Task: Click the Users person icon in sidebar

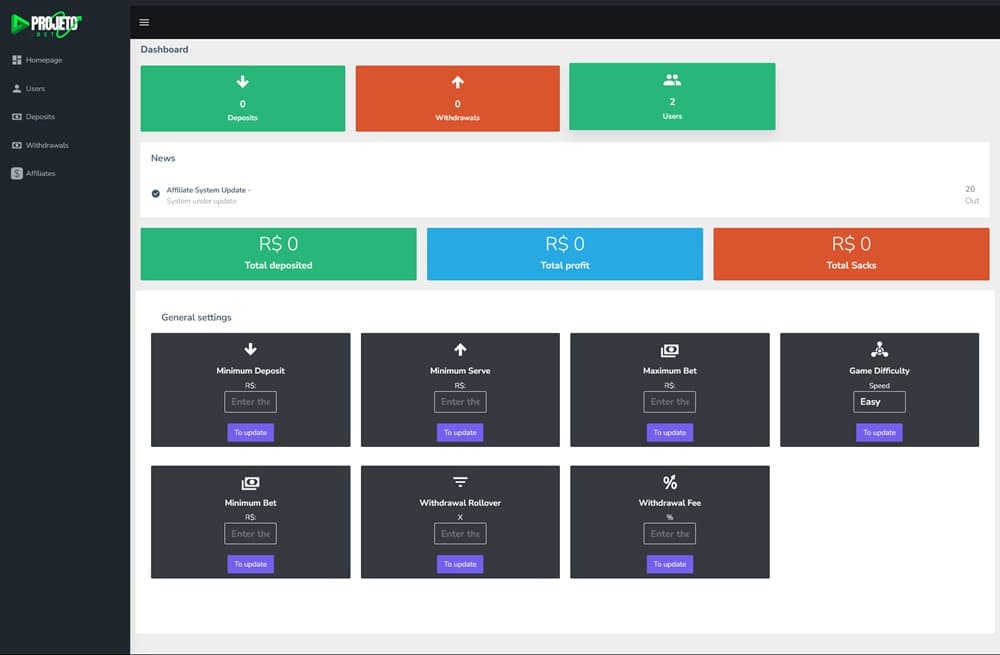Action: (16, 89)
